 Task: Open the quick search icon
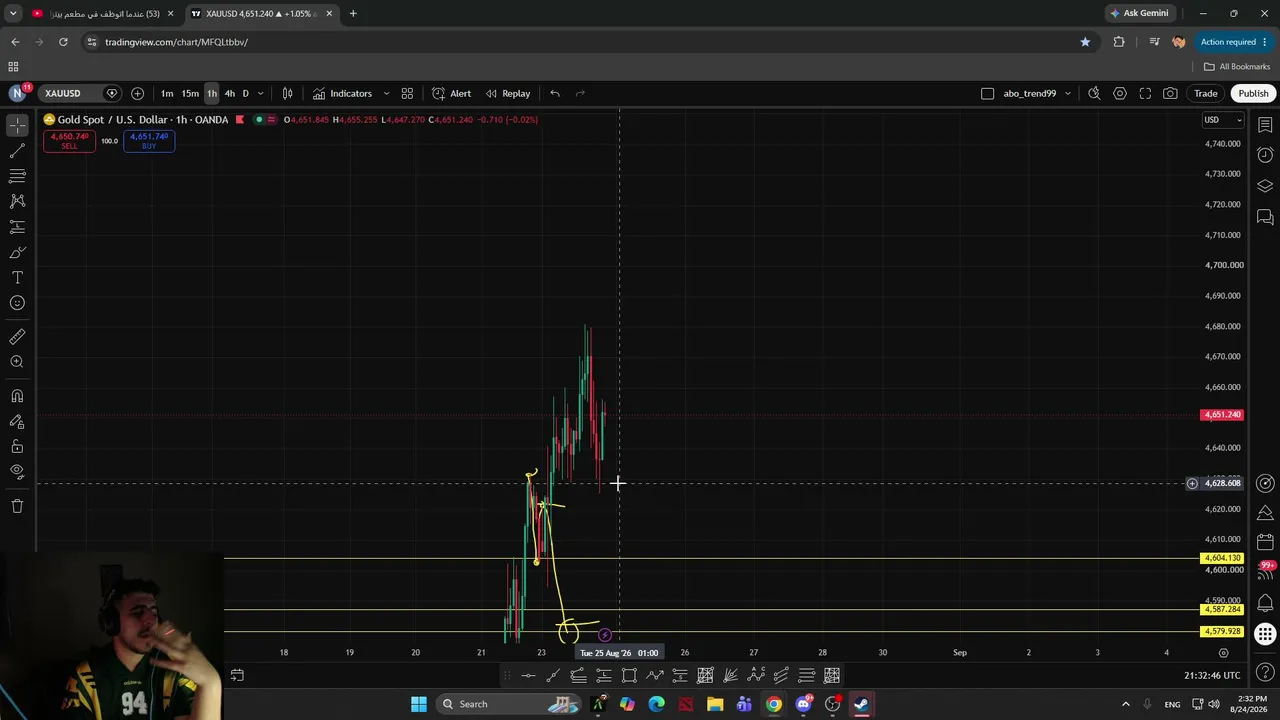coord(1094,93)
